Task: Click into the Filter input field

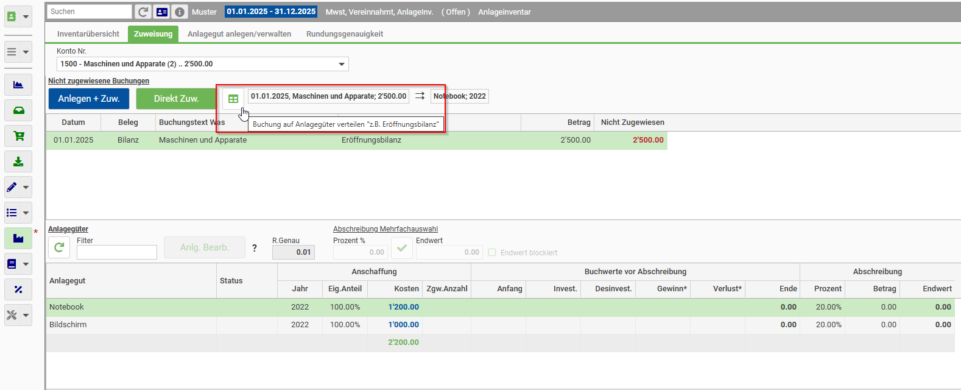Action: coord(116,252)
